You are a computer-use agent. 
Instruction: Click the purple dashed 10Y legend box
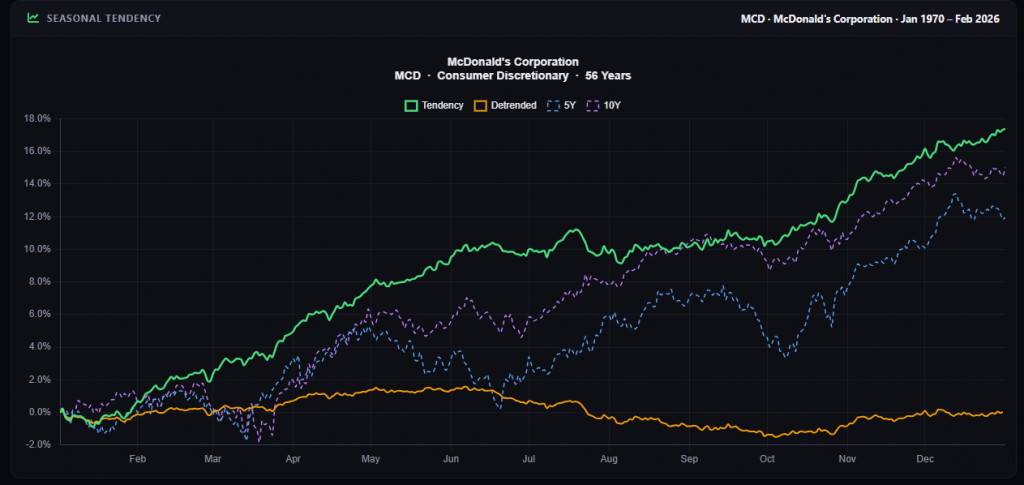593,105
